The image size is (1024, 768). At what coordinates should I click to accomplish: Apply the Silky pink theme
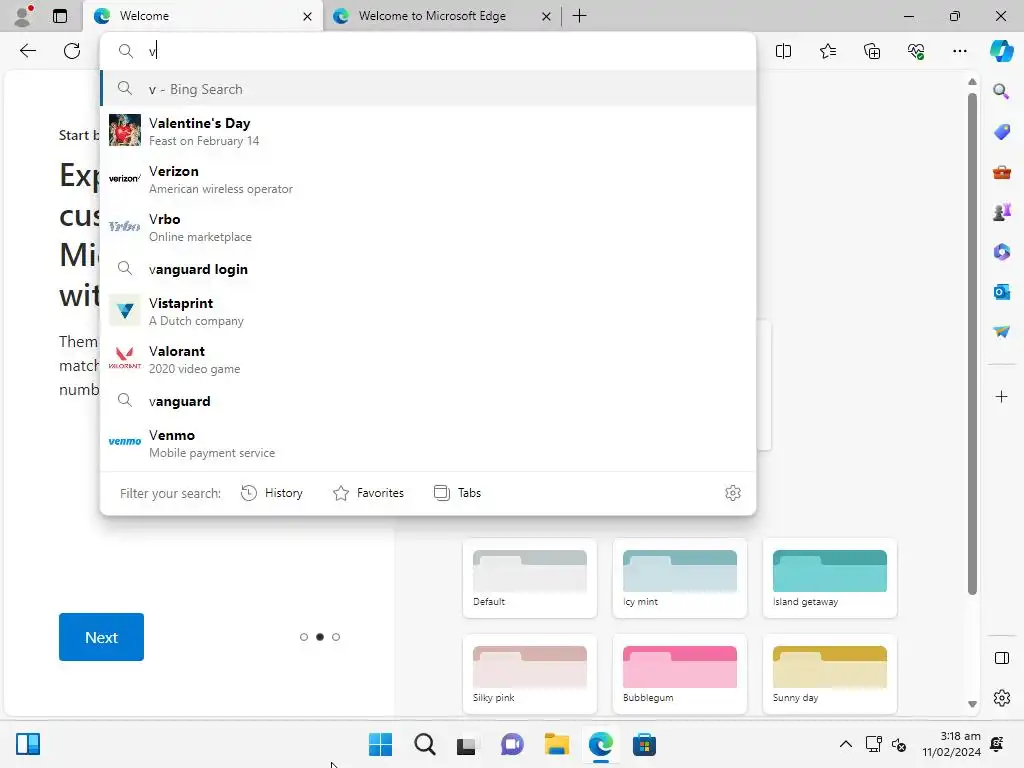coord(530,675)
